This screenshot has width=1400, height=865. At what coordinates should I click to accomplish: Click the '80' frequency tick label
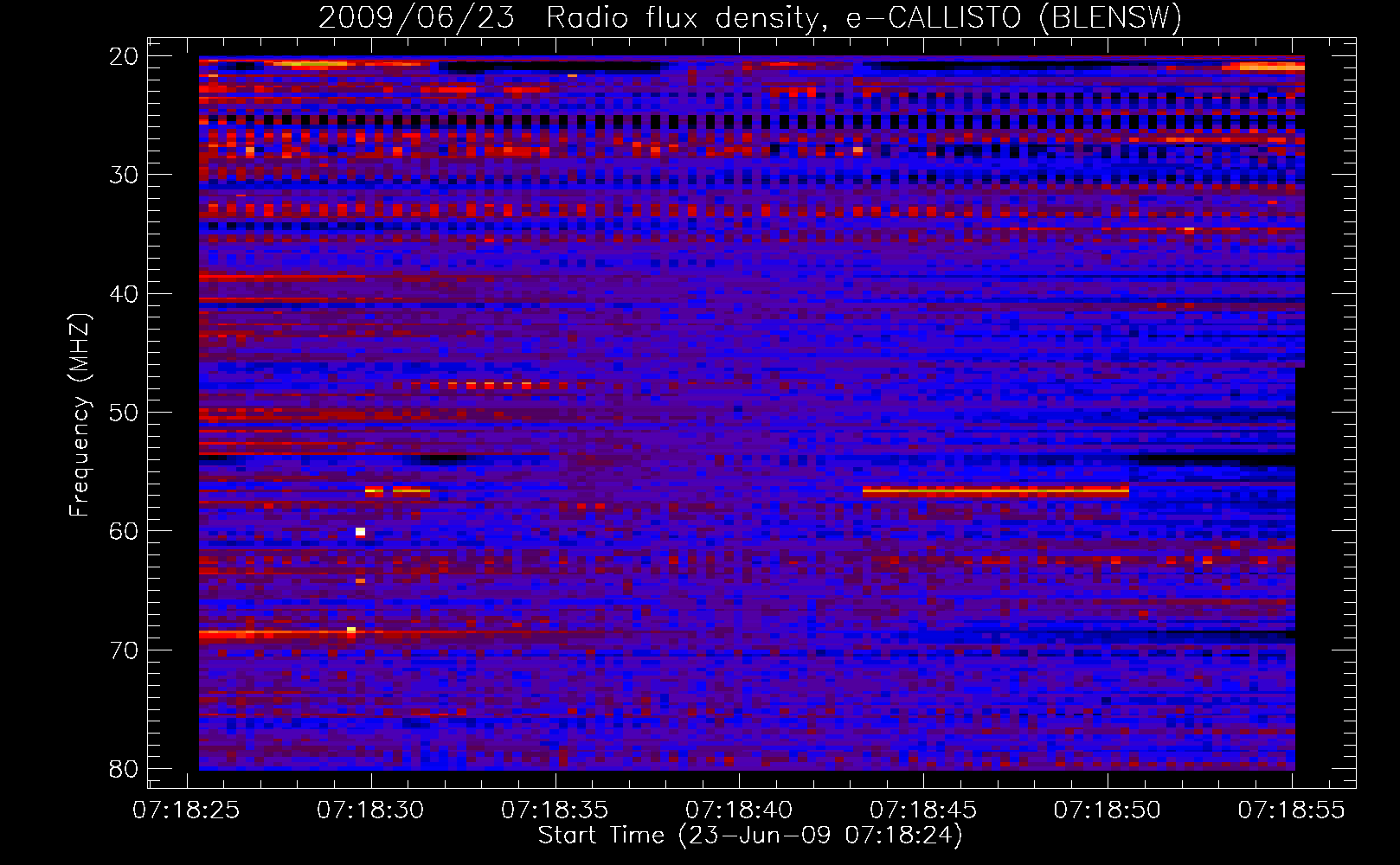(x=124, y=769)
